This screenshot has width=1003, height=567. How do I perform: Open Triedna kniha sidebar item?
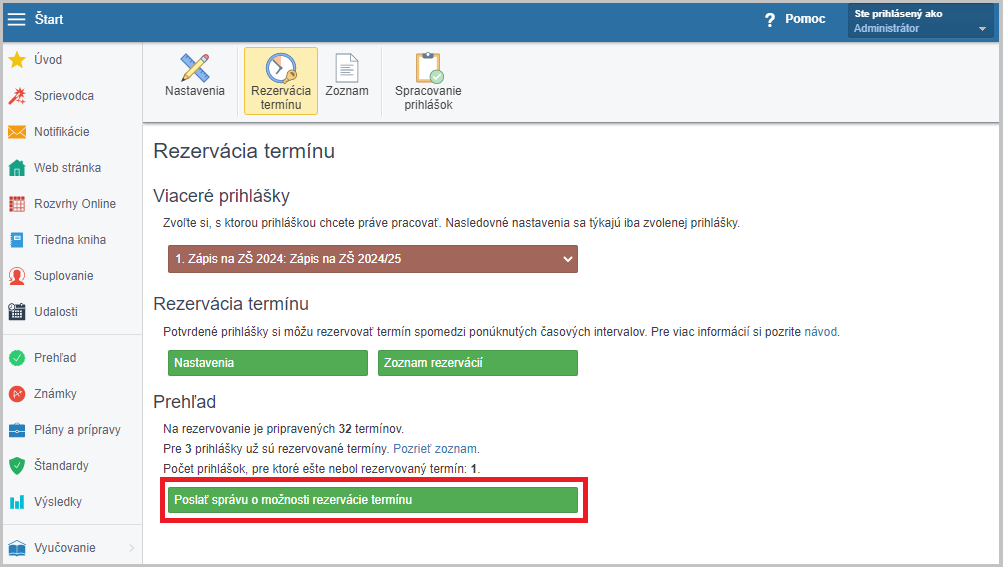[72, 240]
